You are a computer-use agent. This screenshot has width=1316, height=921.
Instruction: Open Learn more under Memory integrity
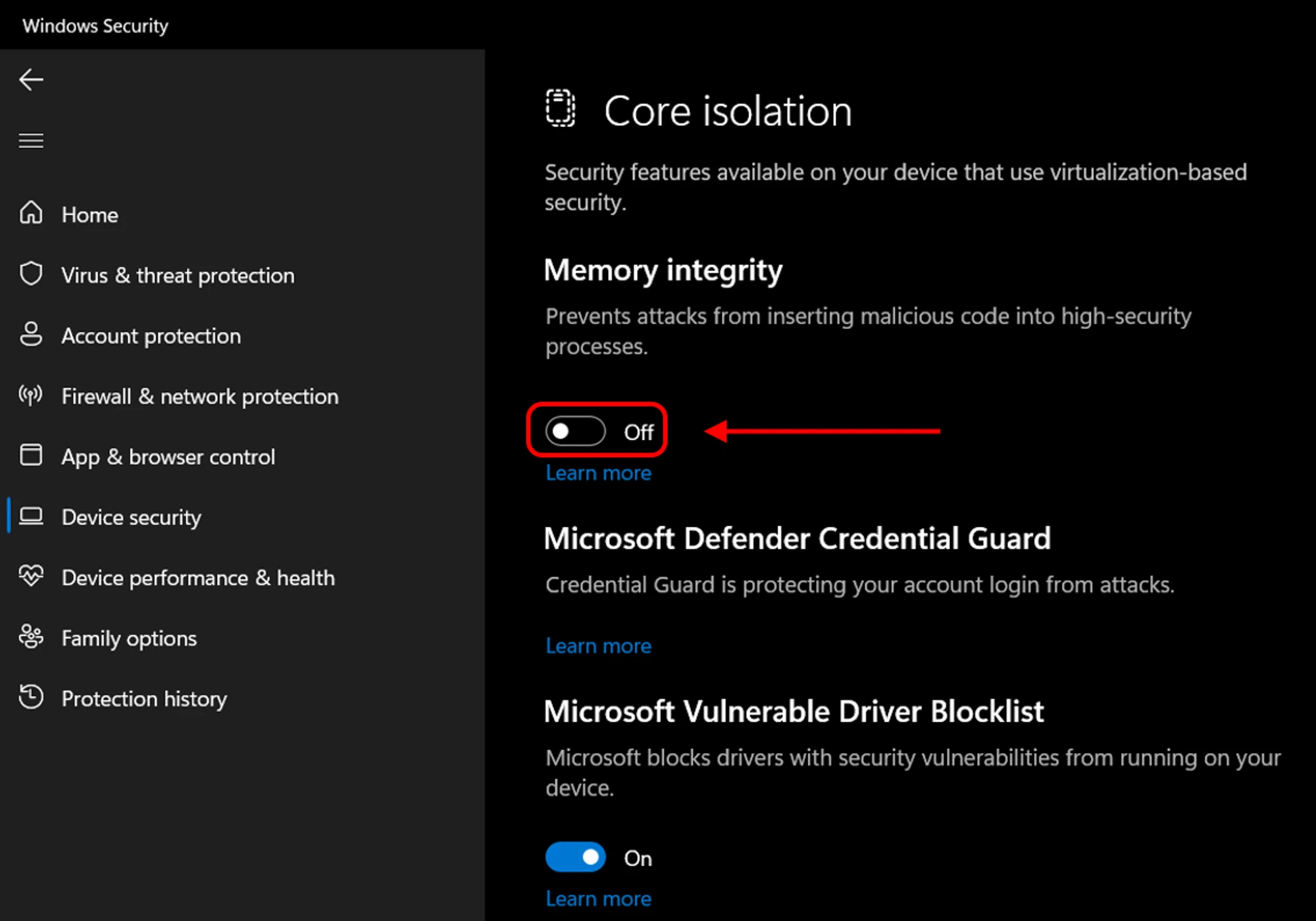click(598, 473)
